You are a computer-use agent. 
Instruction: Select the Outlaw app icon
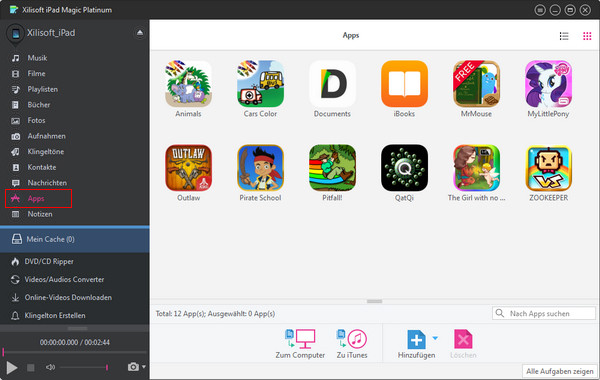188,168
